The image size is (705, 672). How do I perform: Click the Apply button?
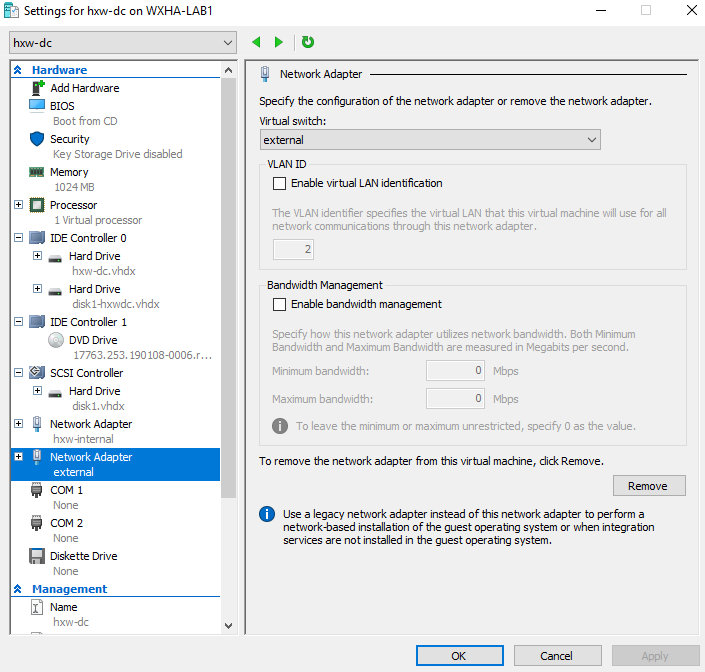click(656, 656)
